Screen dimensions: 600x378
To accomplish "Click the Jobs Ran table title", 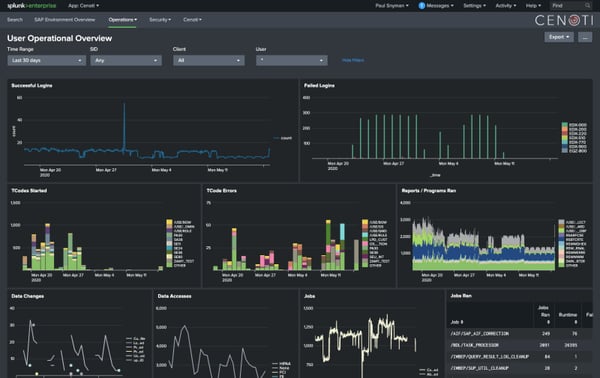I will (x=461, y=296).
